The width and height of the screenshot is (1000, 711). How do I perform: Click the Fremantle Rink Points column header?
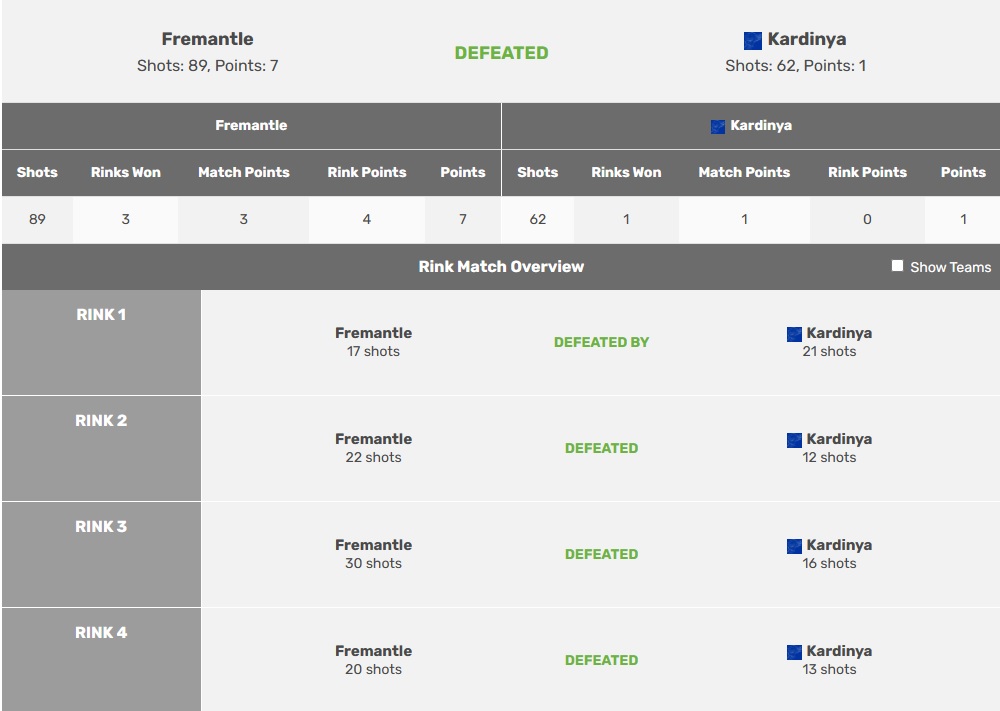pyautogui.click(x=366, y=172)
